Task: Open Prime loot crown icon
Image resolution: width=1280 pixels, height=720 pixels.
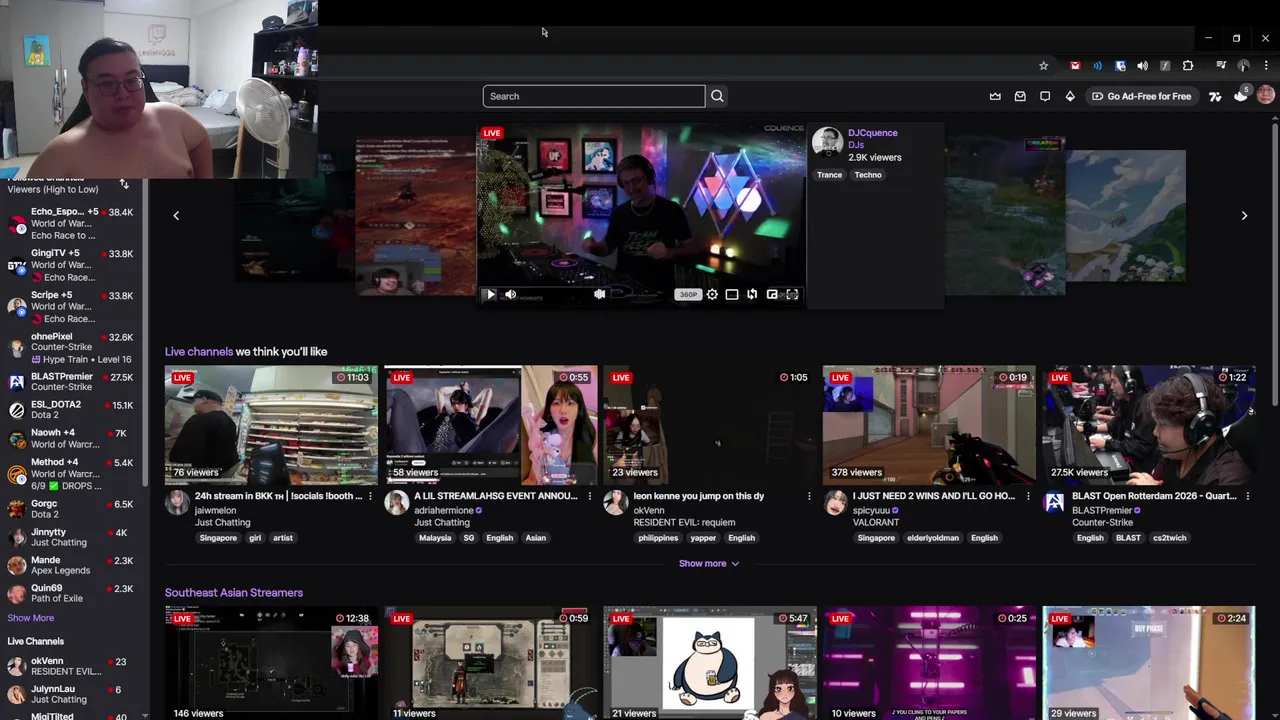Action: pyautogui.click(x=995, y=96)
